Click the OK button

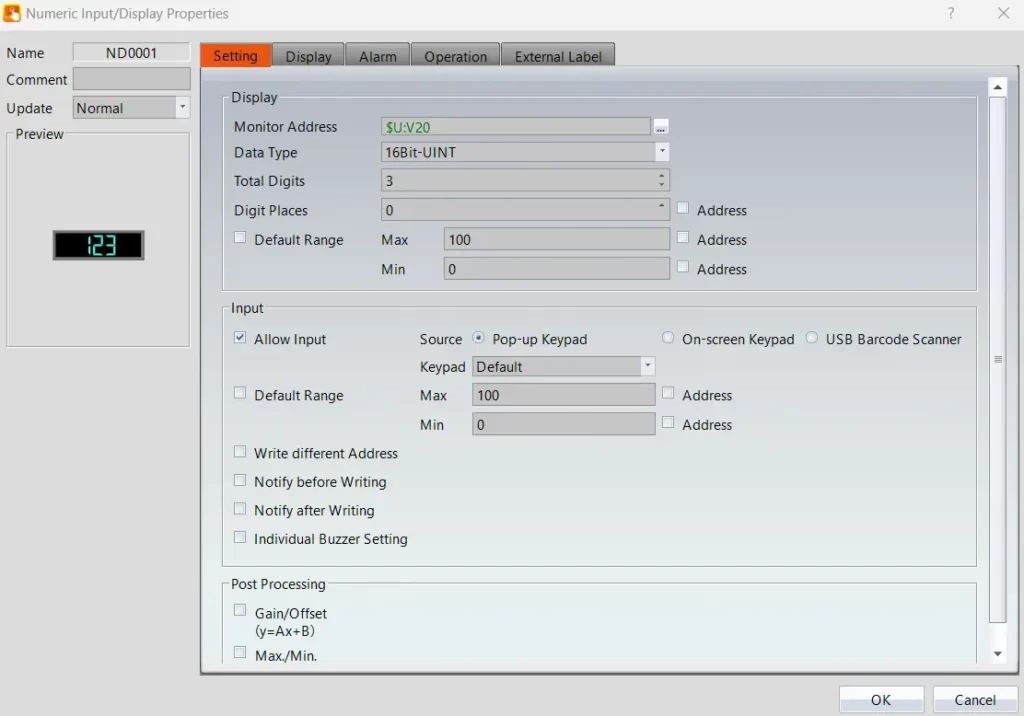[881, 700]
